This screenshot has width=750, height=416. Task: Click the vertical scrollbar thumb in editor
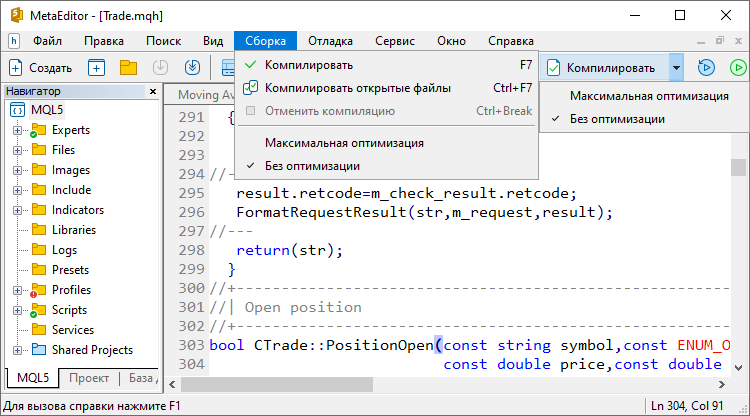click(739, 167)
